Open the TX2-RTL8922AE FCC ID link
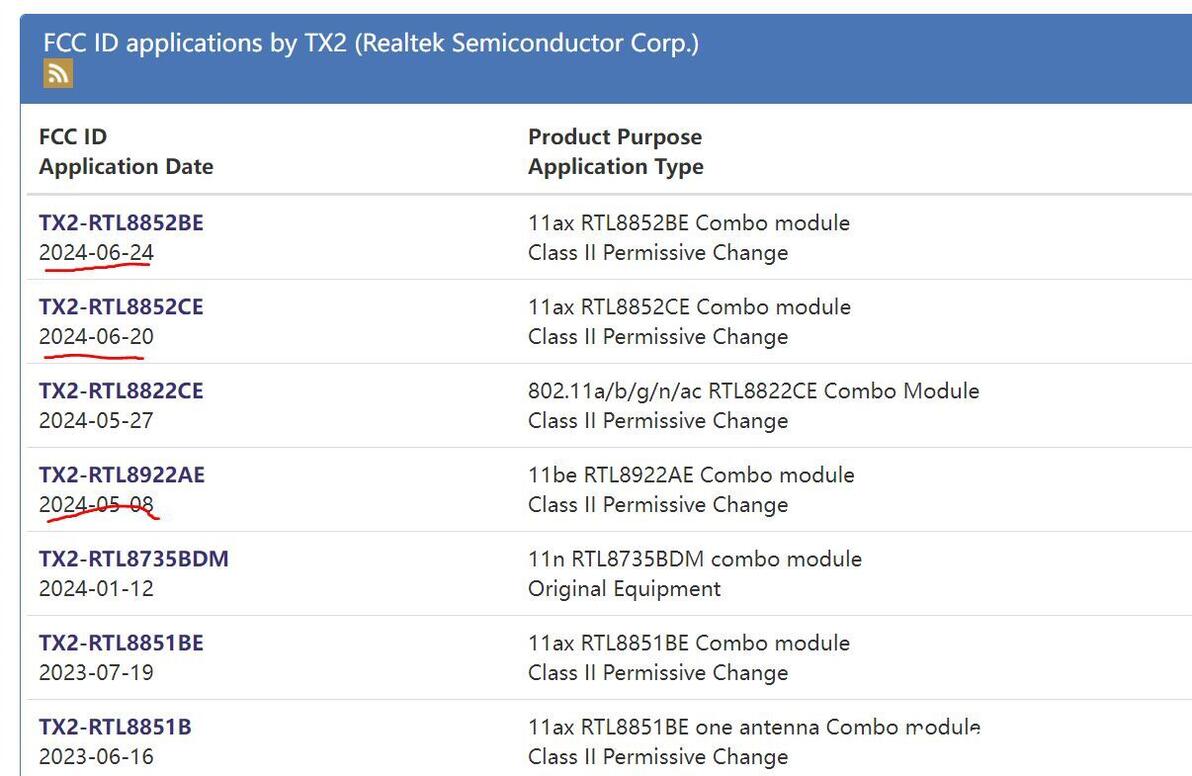 click(x=122, y=475)
